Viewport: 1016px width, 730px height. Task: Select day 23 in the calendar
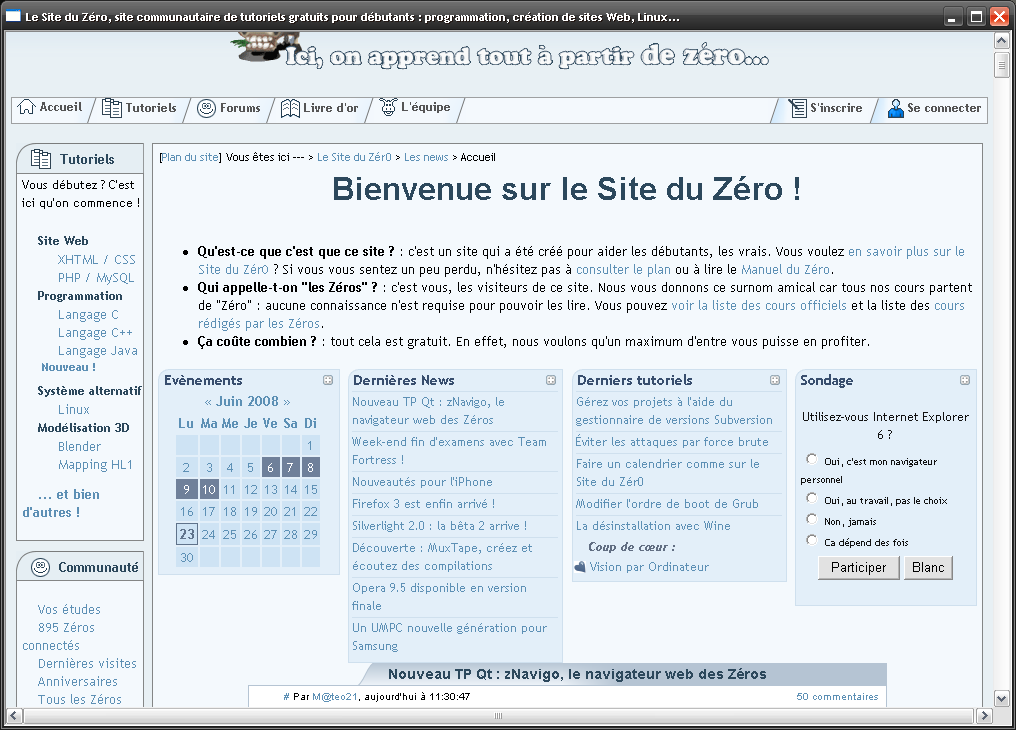(187, 534)
